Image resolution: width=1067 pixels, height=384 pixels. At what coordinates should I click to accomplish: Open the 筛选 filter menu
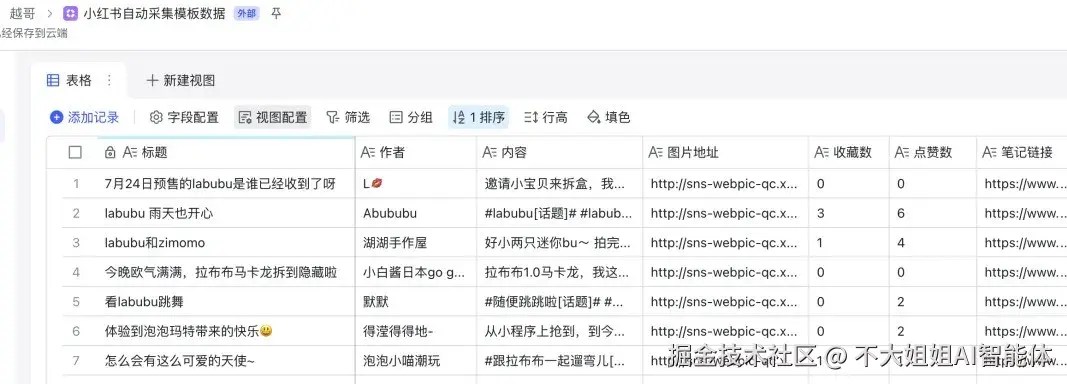(x=348, y=117)
